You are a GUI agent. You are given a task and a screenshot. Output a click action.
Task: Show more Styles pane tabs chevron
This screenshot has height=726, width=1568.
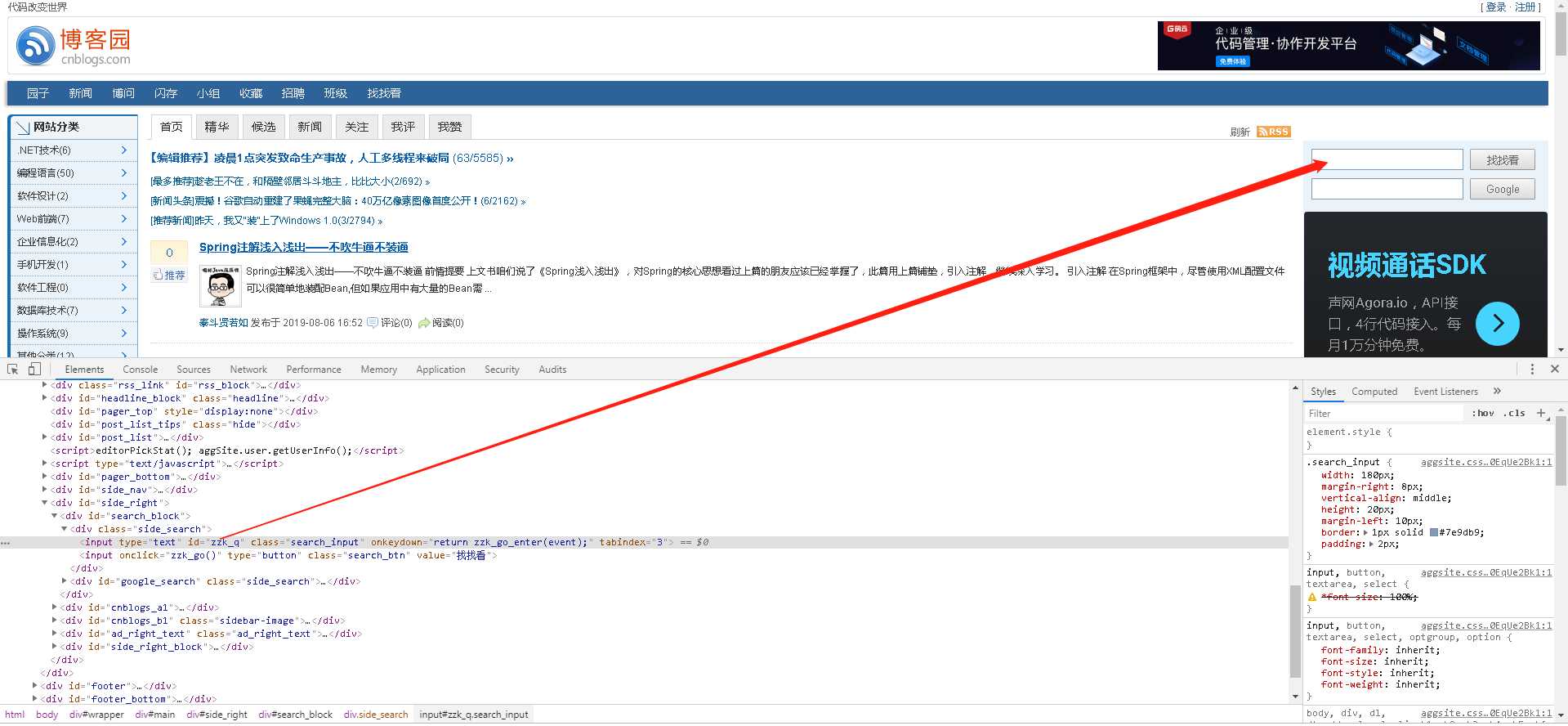click(1497, 391)
